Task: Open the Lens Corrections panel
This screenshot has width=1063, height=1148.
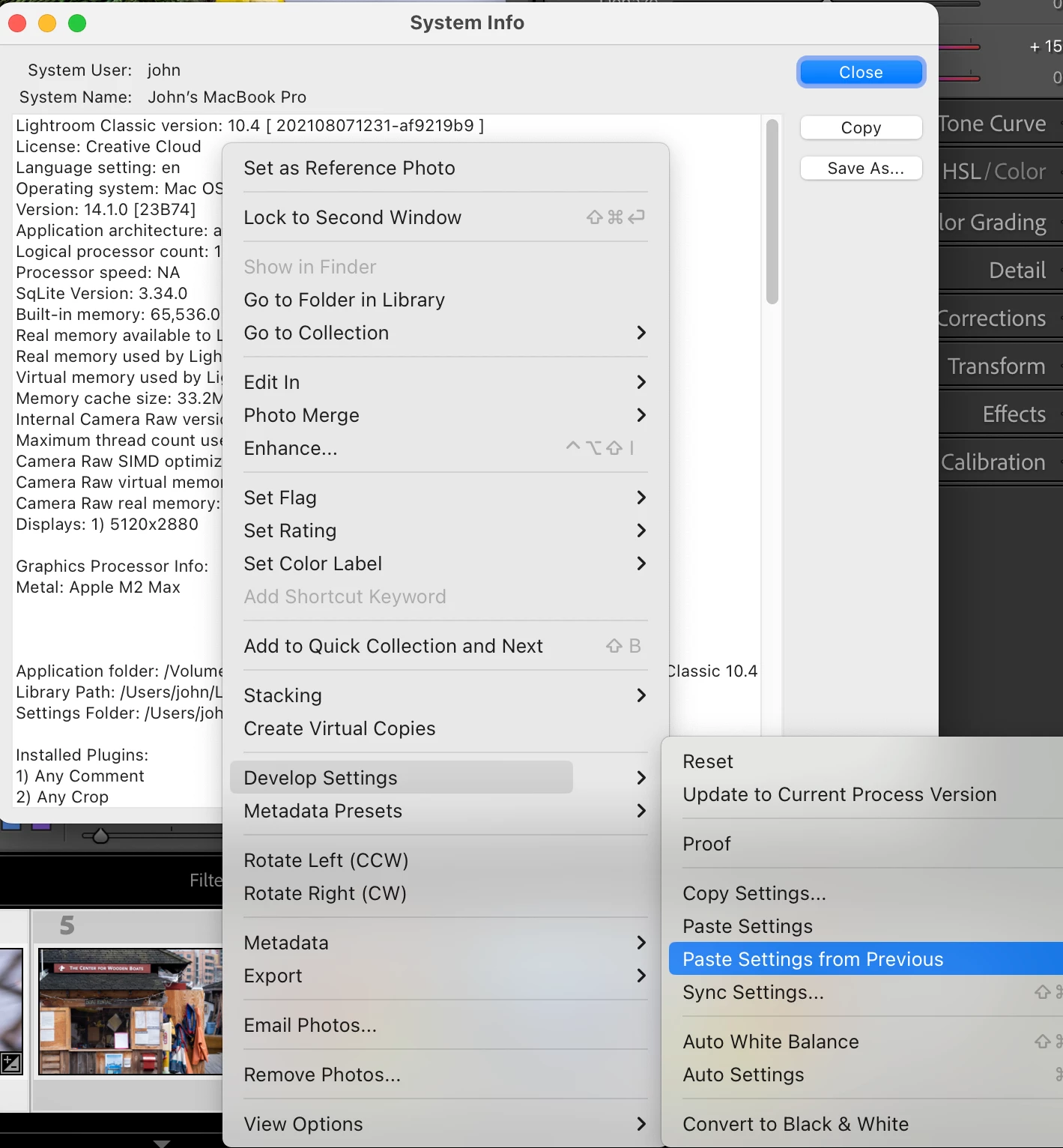Action: point(1001,318)
